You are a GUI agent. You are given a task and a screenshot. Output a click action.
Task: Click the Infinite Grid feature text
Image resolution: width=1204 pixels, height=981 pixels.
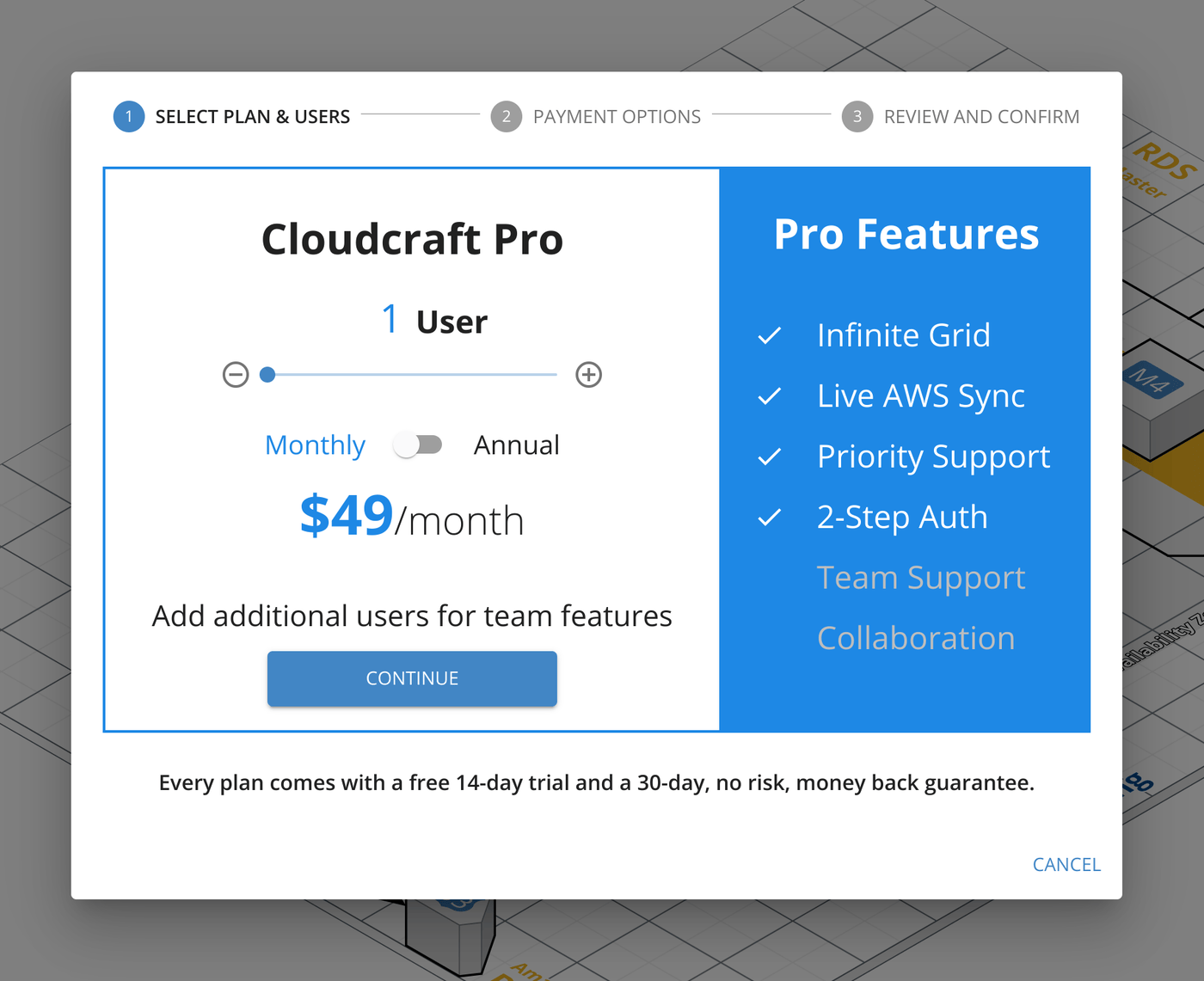pyautogui.click(x=904, y=335)
